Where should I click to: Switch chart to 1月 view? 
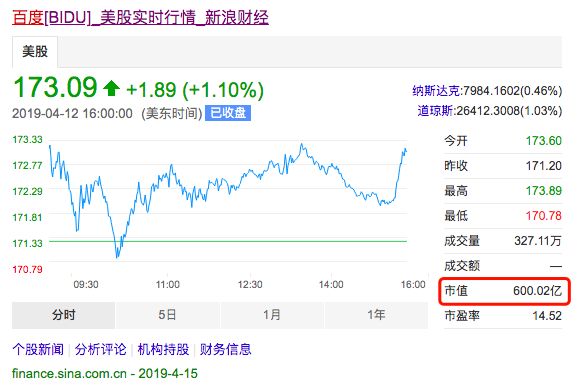click(x=272, y=315)
